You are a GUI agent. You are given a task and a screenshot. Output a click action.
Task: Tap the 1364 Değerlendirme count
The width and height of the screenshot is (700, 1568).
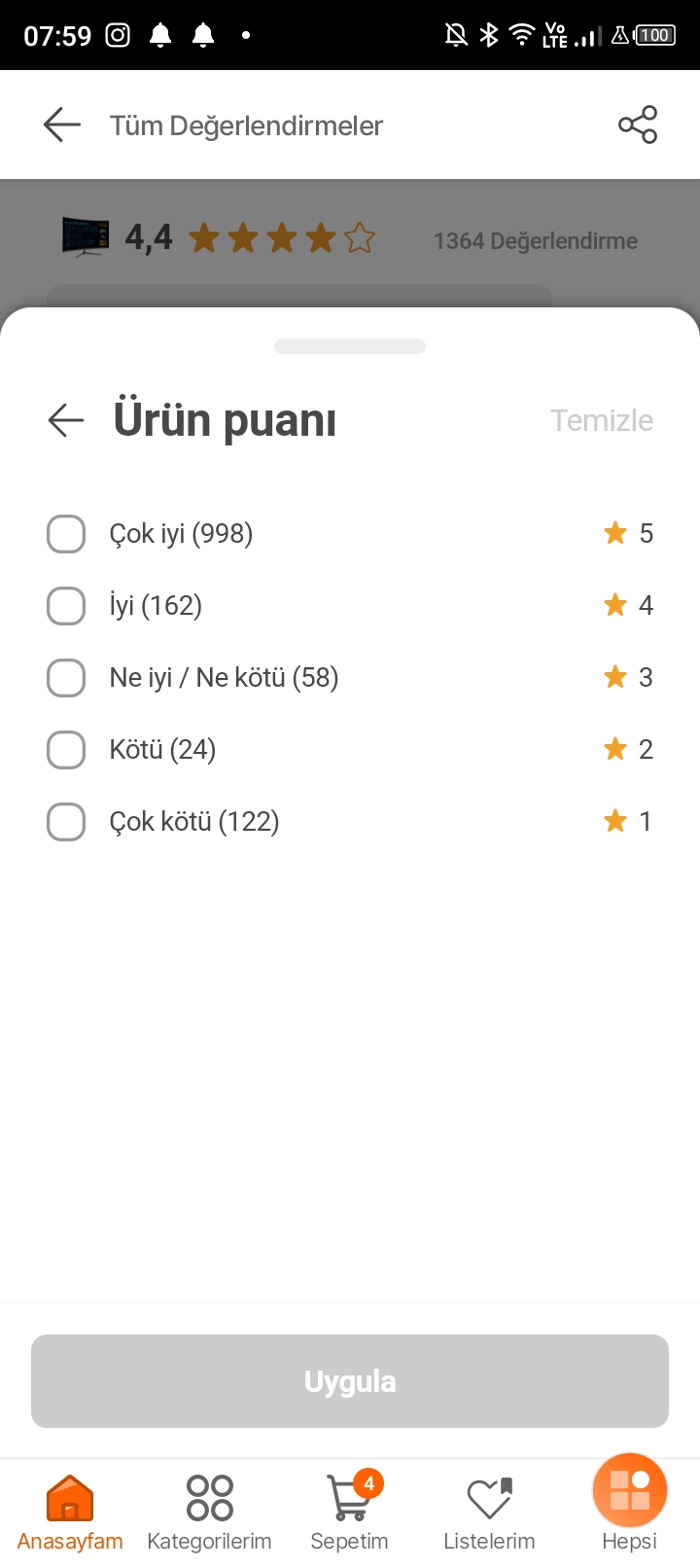[536, 241]
